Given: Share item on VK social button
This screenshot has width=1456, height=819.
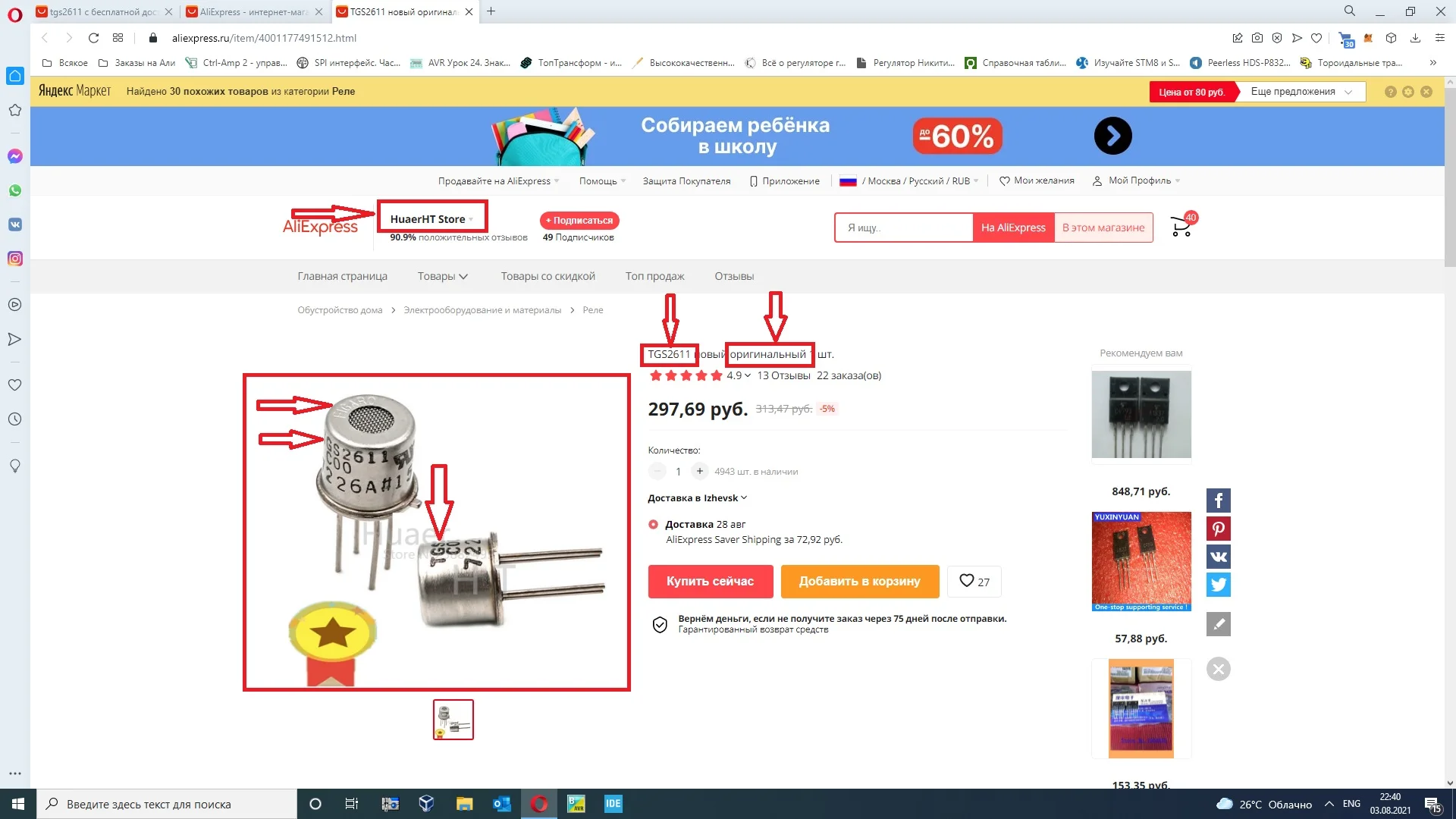Looking at the screenshot, I should coord(1218,557).
